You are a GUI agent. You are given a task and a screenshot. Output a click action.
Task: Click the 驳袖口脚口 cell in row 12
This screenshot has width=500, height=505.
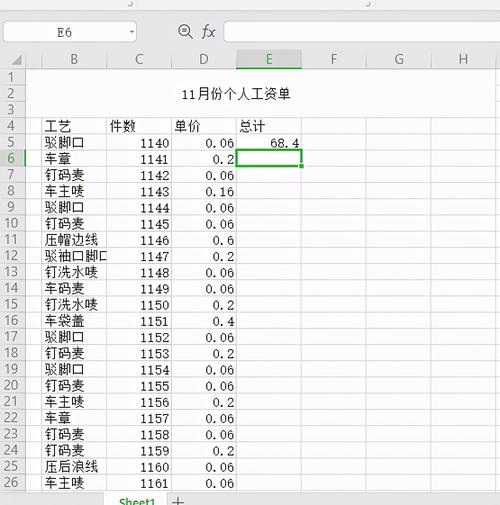click(x=74, y=256)
